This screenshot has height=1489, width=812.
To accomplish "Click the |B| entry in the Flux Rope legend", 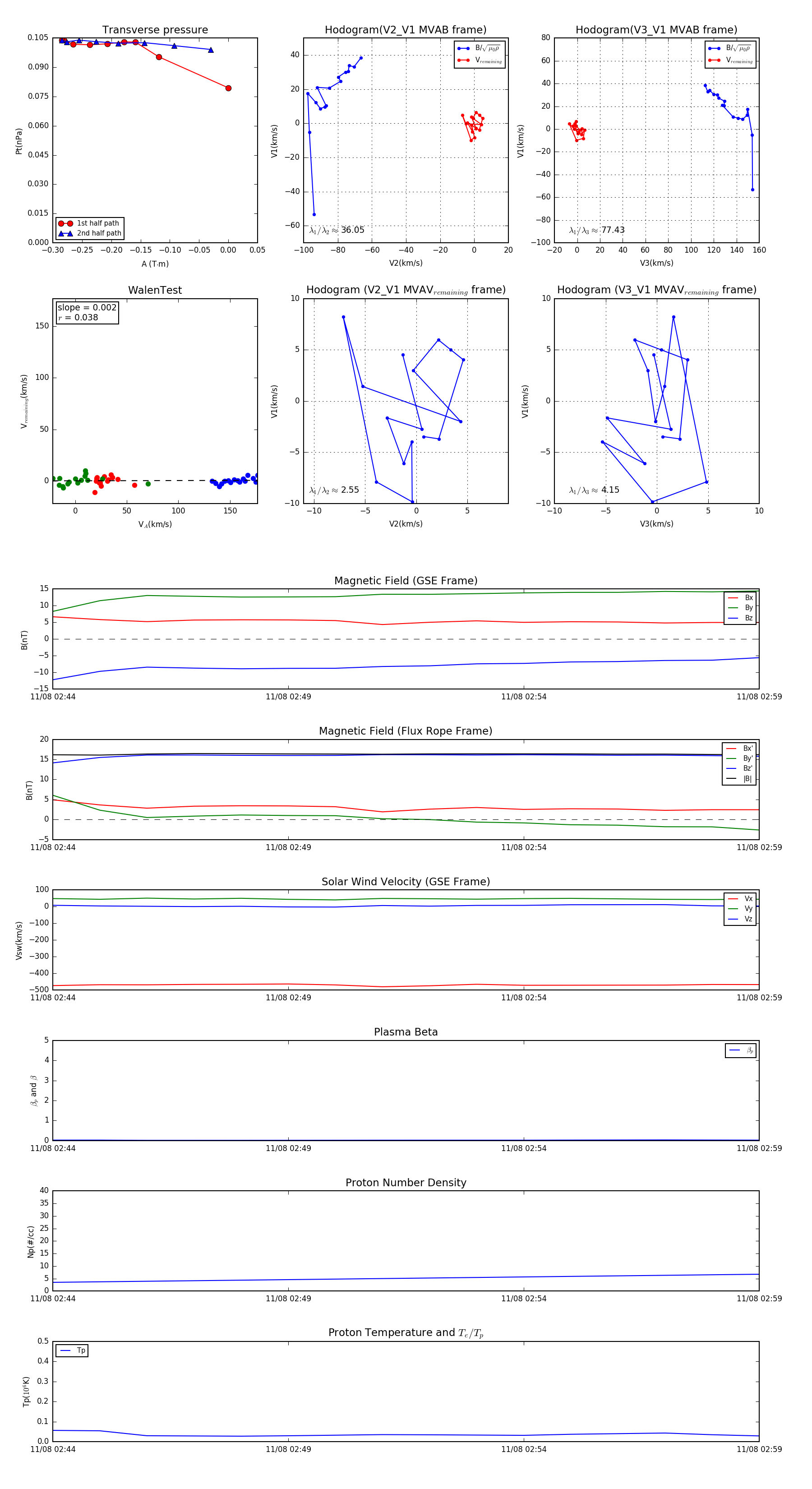I will (740, 779).
